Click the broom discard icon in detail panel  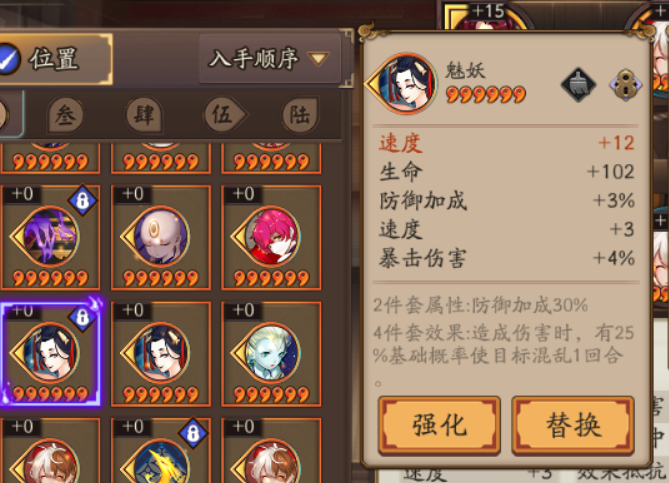578,84
